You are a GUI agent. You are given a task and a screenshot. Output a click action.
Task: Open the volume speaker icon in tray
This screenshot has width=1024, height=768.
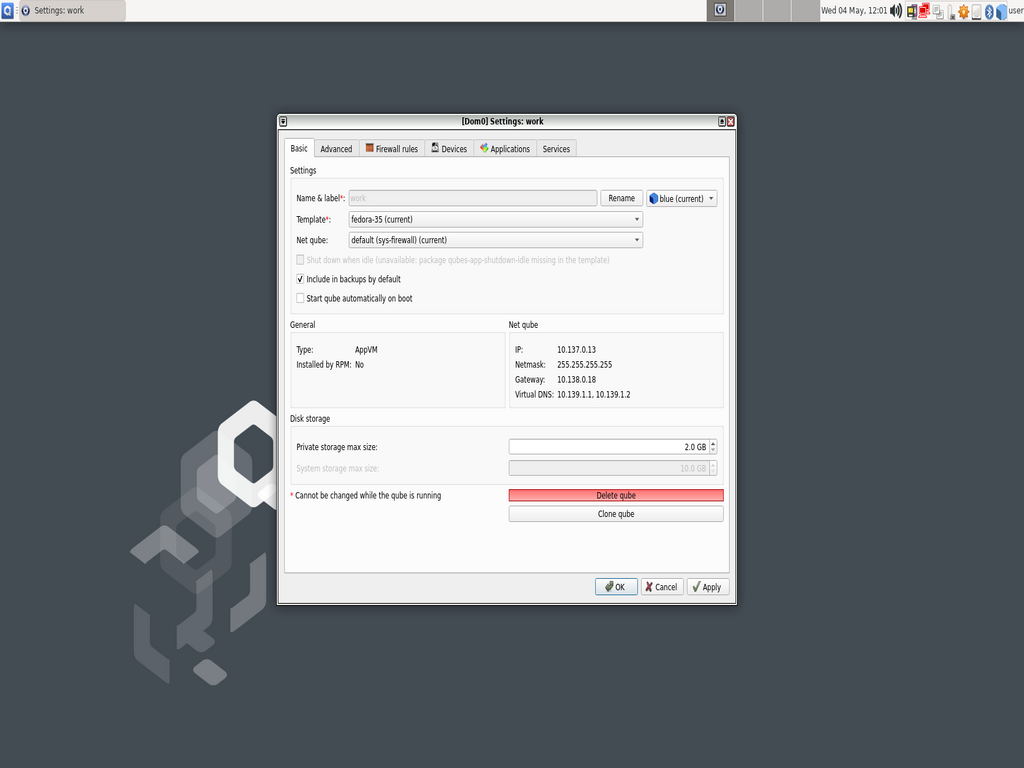(x=896, y=10)
